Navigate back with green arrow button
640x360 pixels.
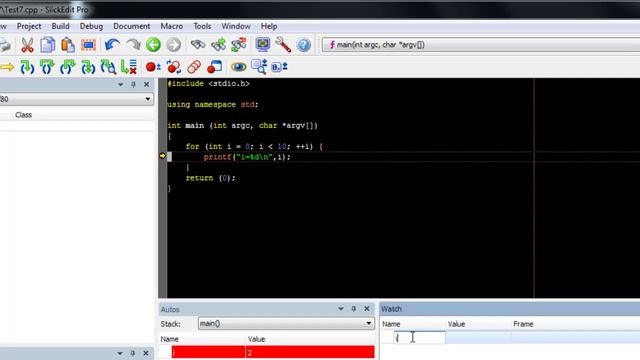coord(153,44)
